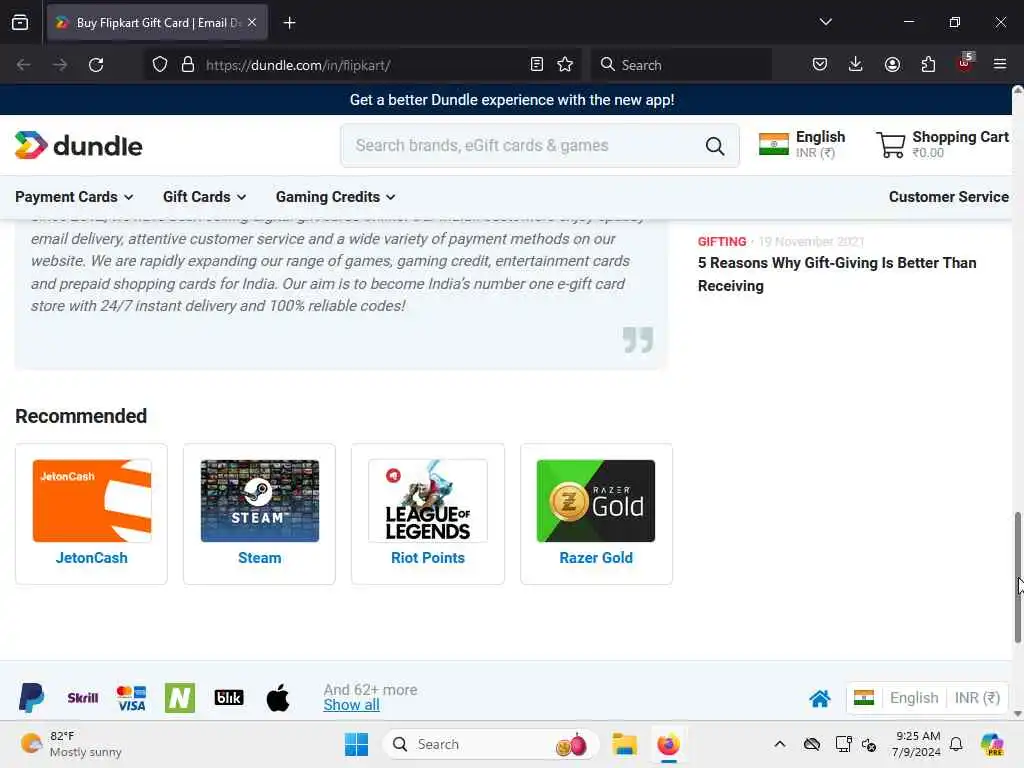The height and width of the screenshot is (768, 1024).
Task: Open Firefox View icon
Action: 20,22
